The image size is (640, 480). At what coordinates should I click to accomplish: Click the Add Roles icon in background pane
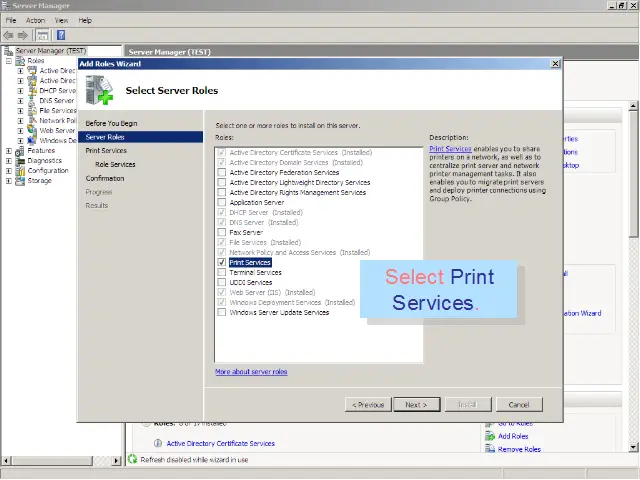[490, 436]
